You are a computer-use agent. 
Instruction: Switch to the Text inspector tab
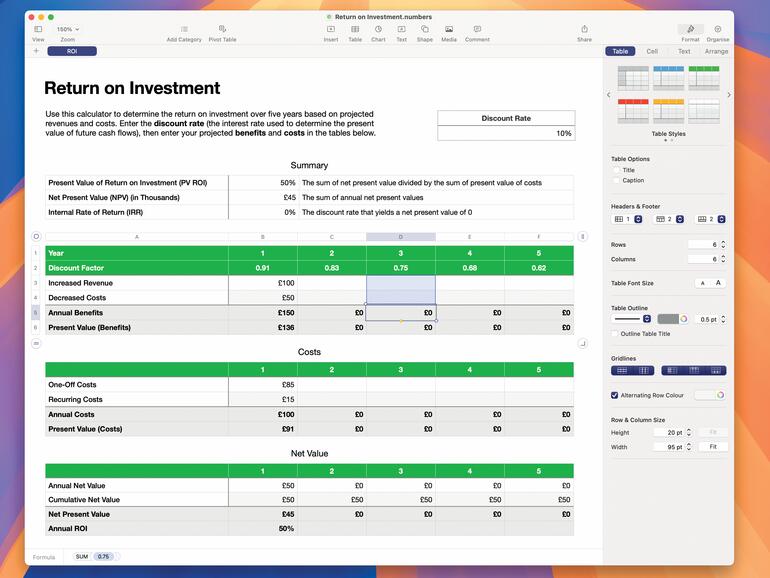[x=684, y=51]
